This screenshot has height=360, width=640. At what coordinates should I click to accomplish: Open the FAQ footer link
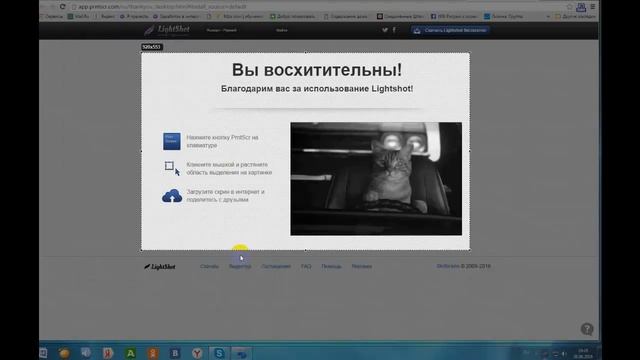pos(306,266)
